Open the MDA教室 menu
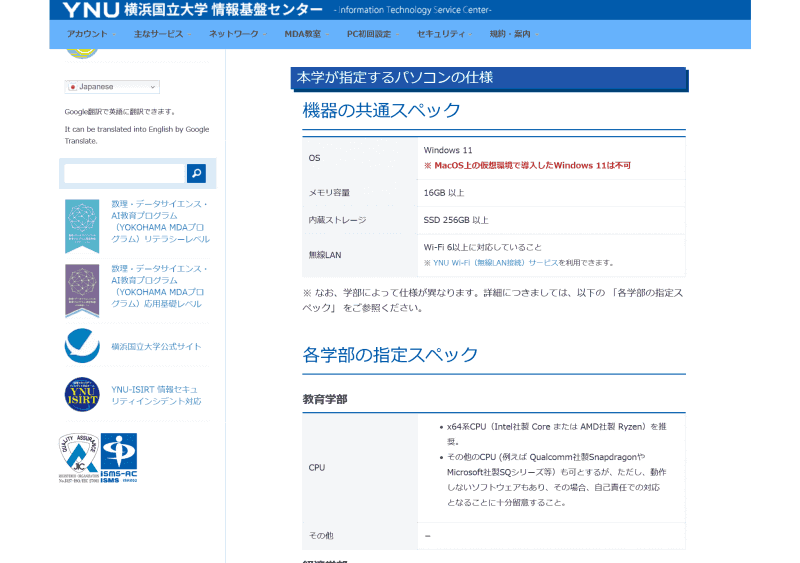Screen dimensions: 800x563 [306, 34]
